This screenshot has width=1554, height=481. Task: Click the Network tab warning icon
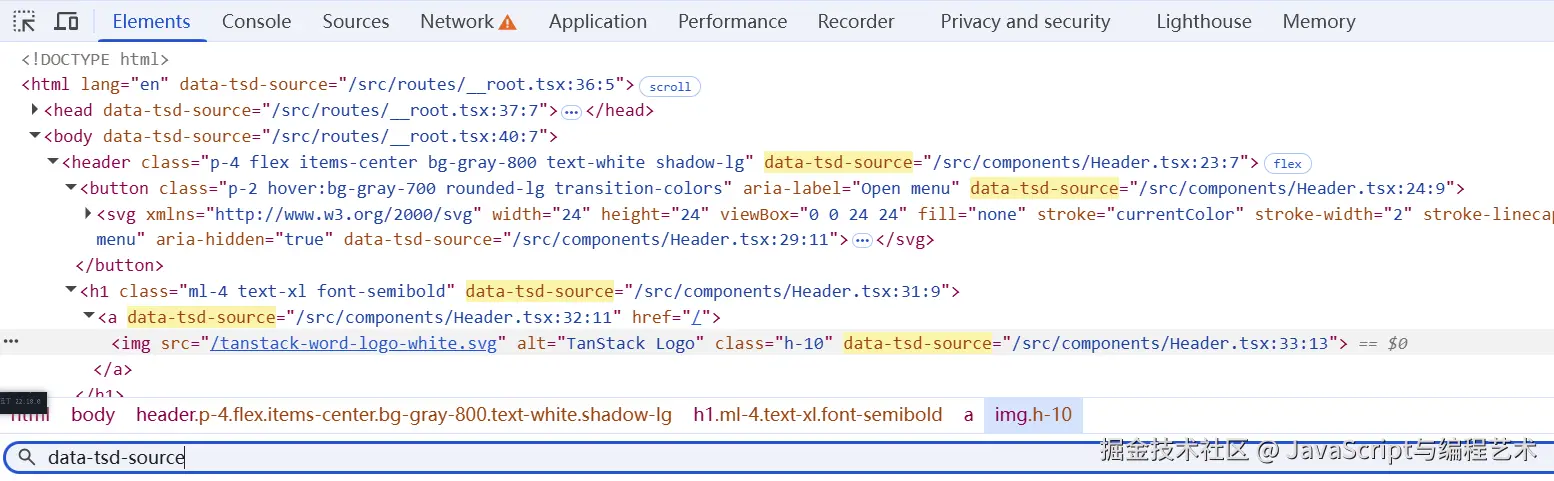(x=508, y=22)
